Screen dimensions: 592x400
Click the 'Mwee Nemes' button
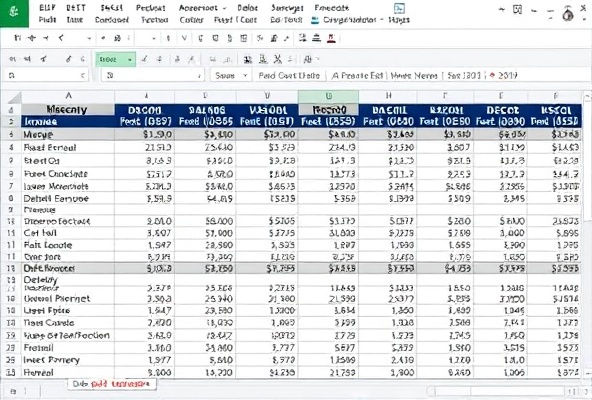click(x=414, y=76)
